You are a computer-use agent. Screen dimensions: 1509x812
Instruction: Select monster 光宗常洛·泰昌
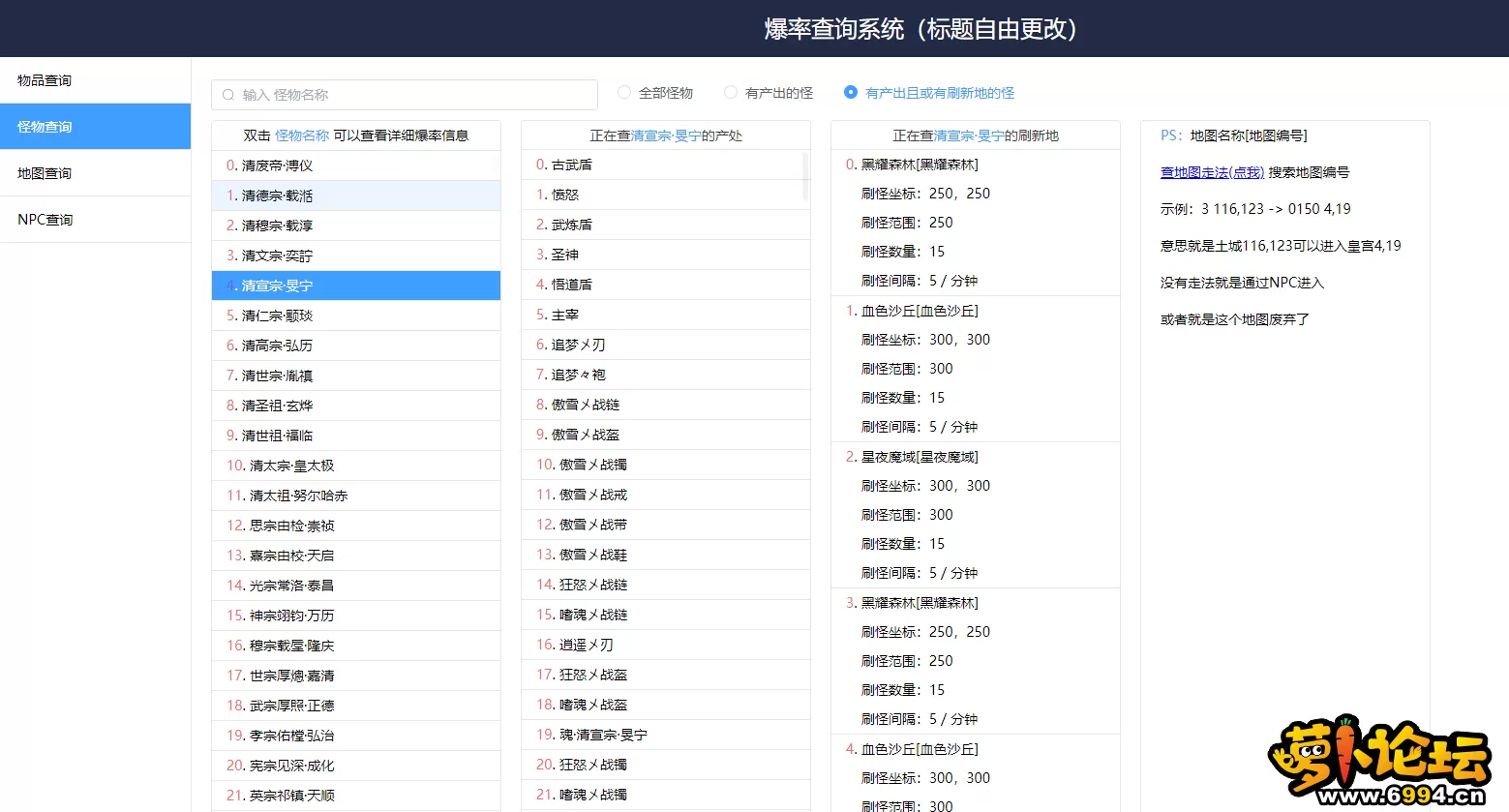tap(356, 586)
